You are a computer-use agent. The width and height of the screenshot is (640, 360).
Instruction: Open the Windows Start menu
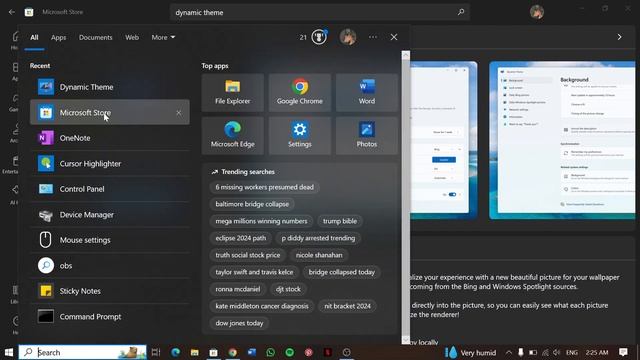tap(9, 352)
